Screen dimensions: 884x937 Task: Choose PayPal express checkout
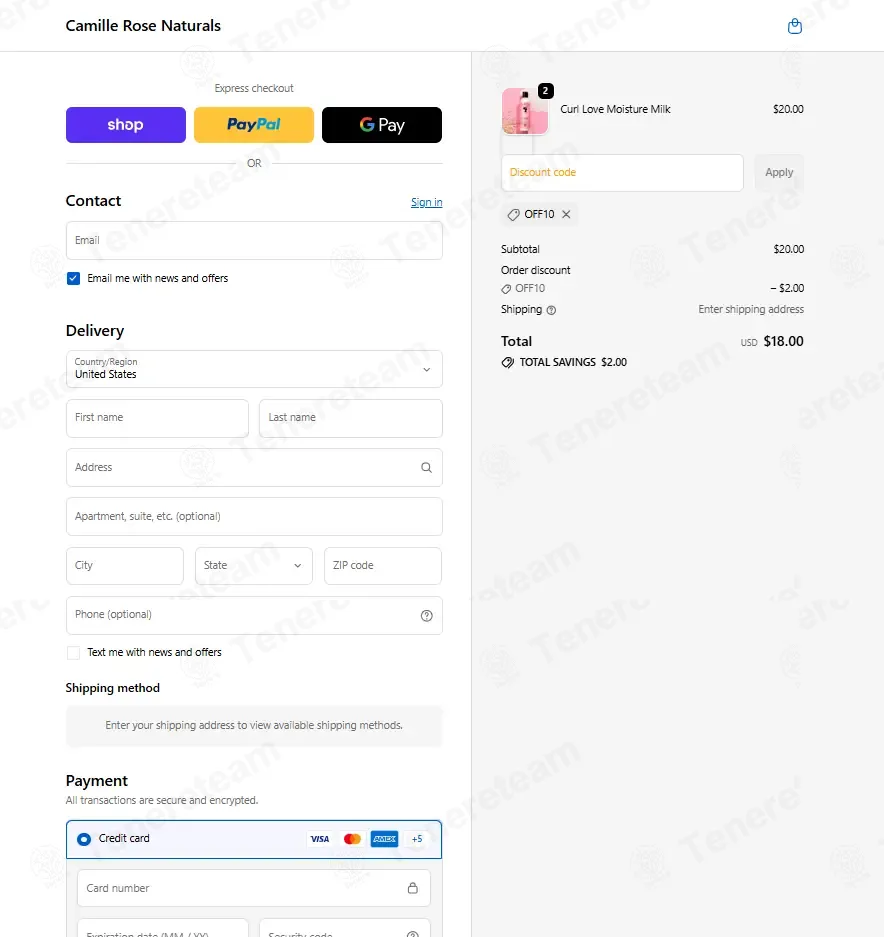(253, 125)
